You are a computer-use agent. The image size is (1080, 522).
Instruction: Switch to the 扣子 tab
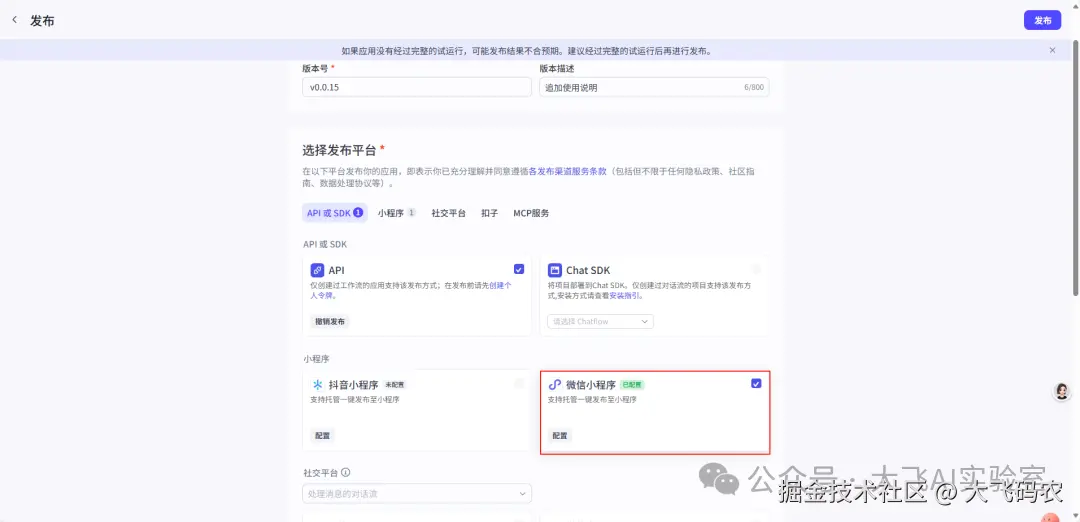click(x=490, y=213)
